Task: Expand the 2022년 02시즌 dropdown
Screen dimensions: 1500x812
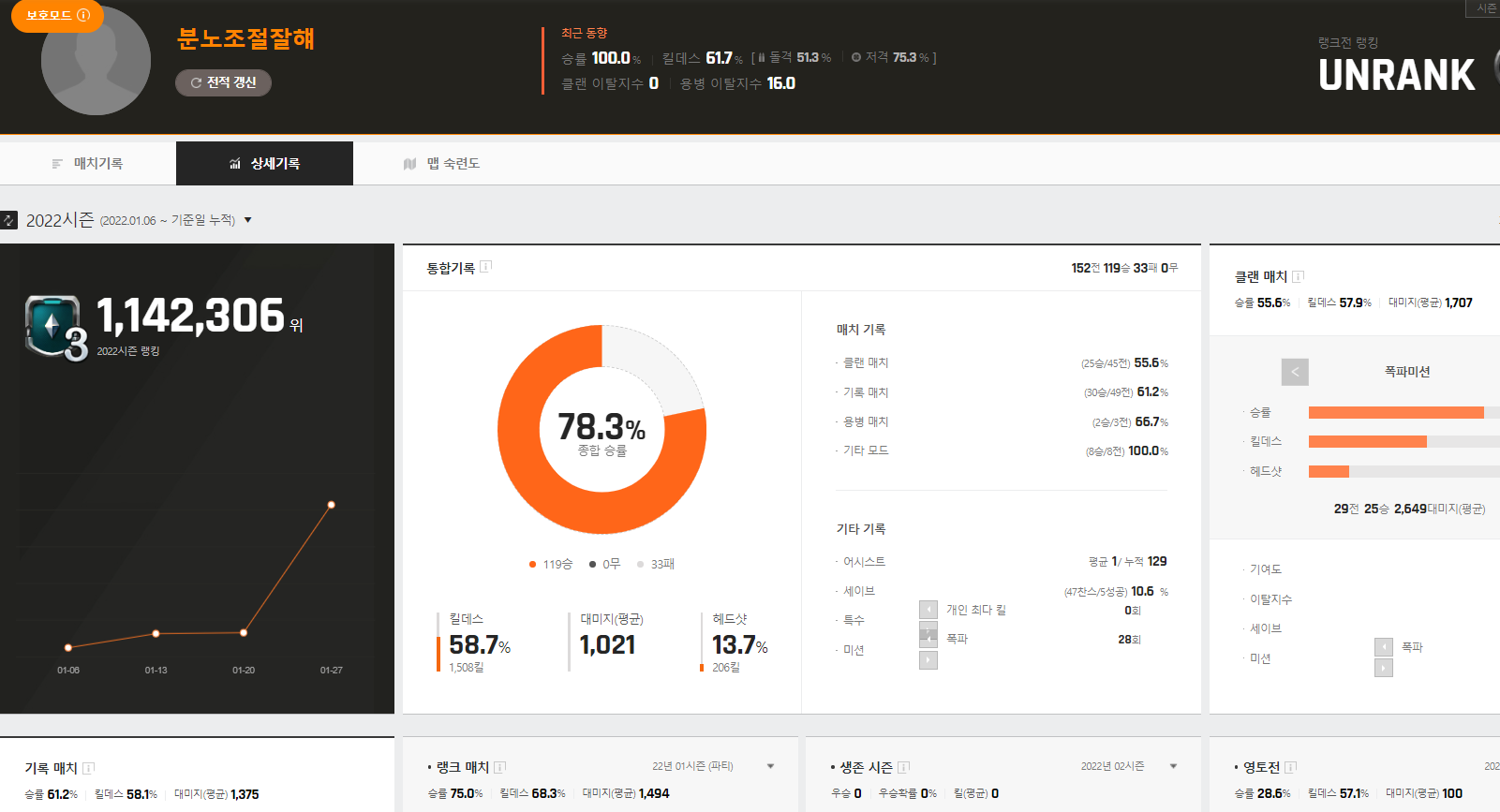Action: coord(1173,766)
